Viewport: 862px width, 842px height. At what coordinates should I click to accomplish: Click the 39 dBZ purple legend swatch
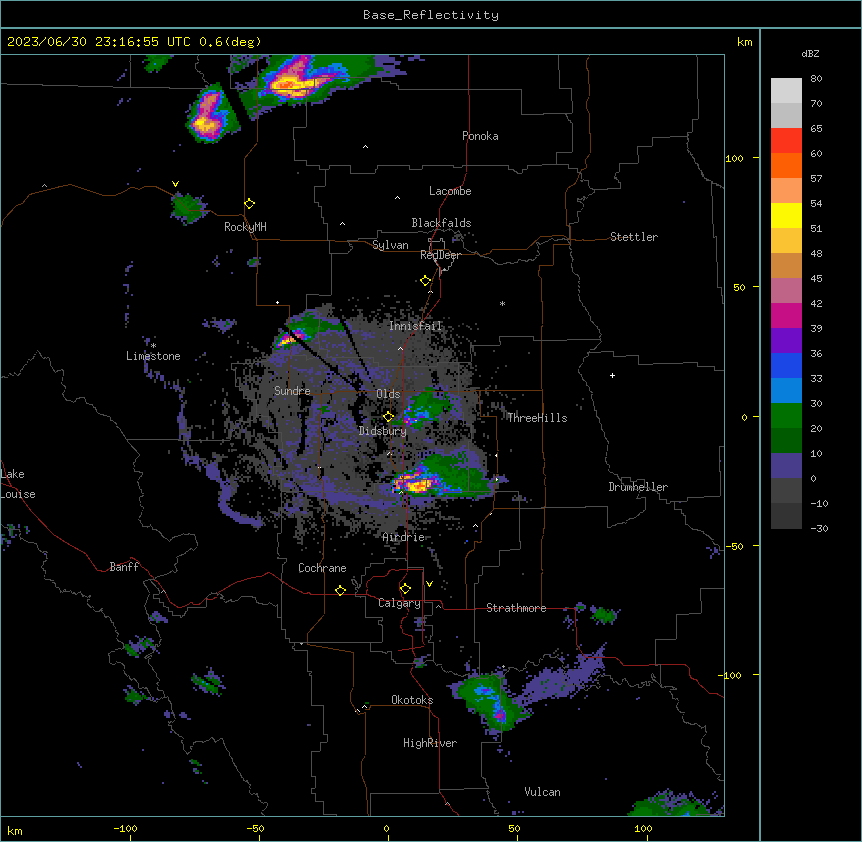point(786,340)
